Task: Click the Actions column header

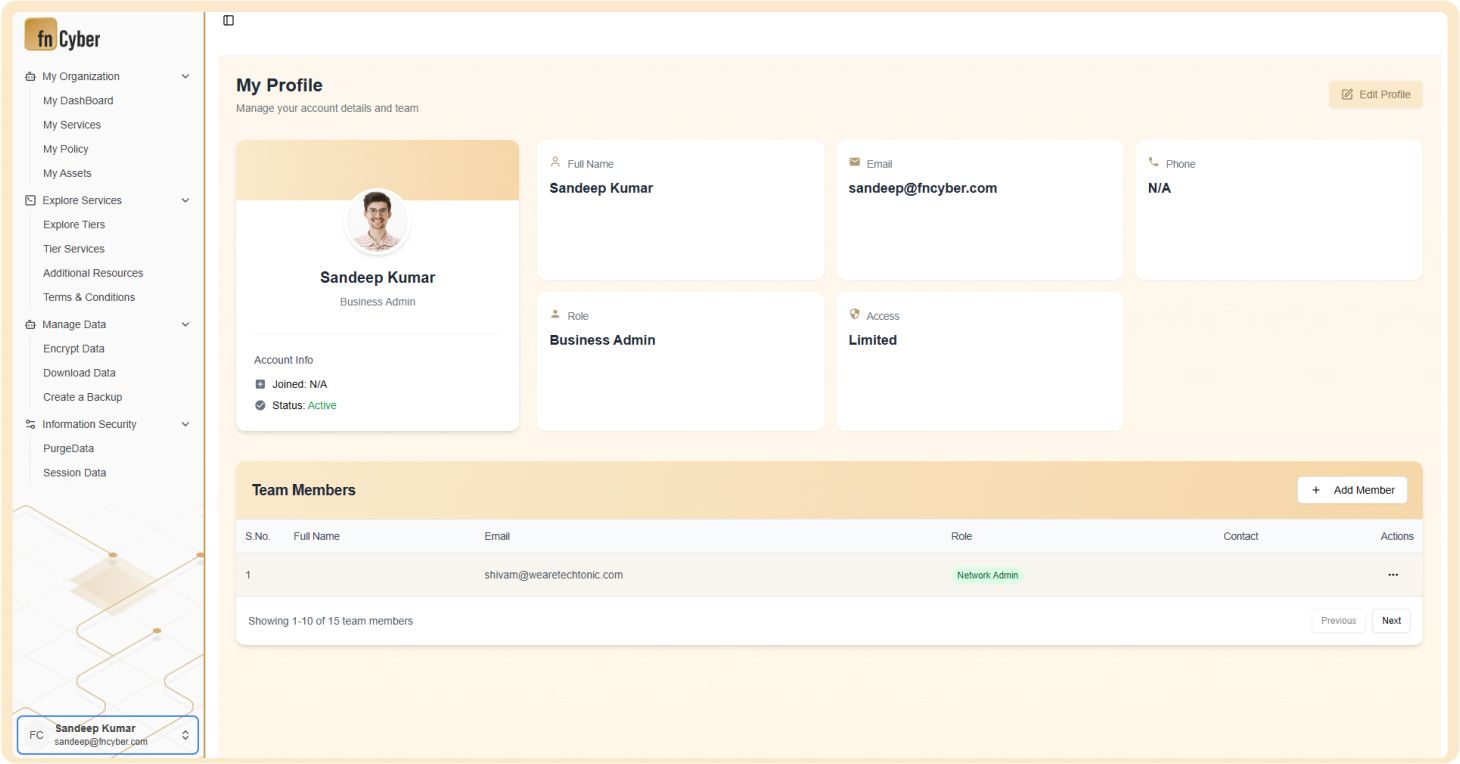Action: point(1397,537)
